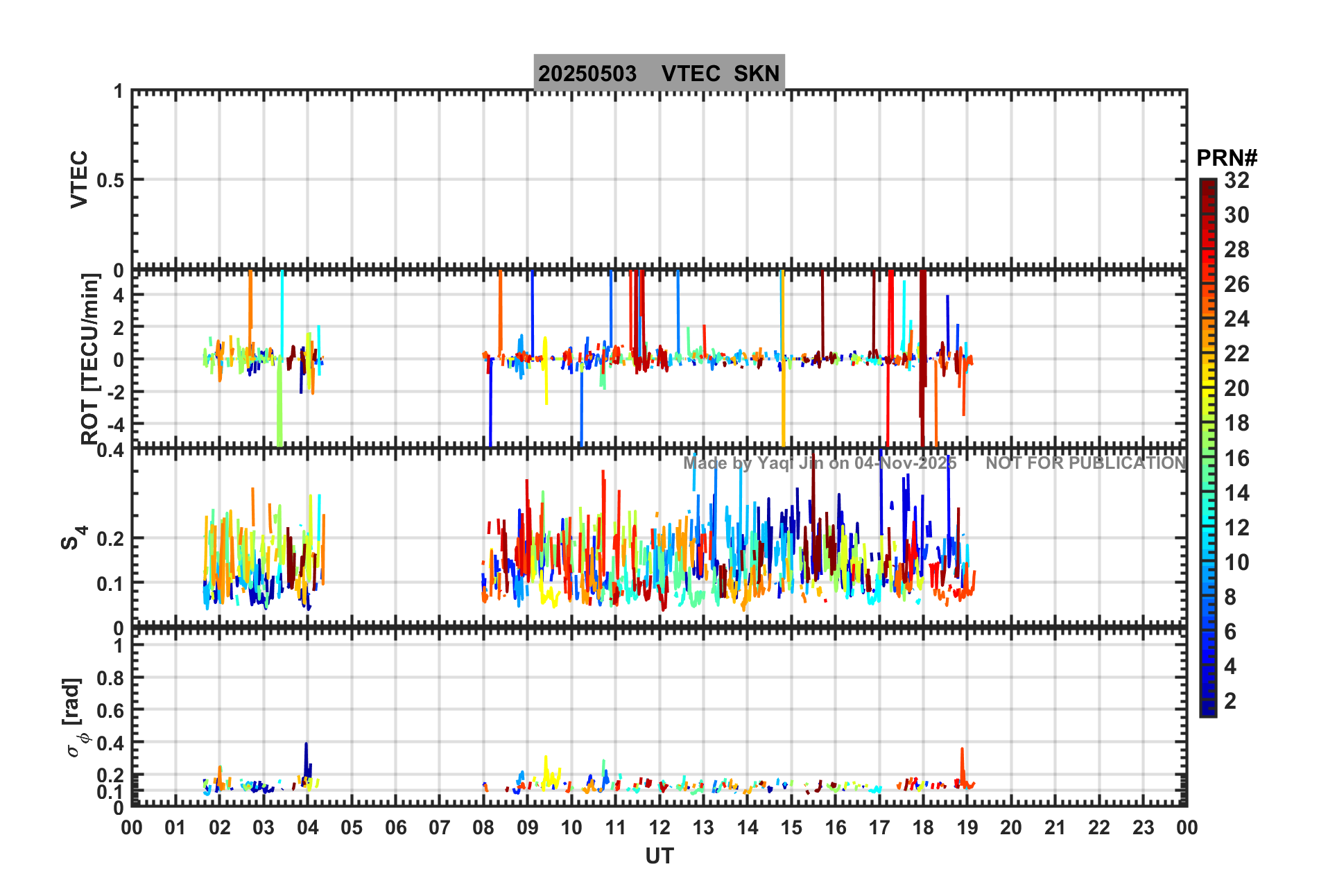Select PRN colorbar label "16"
Image resolution: width=1319 pixels, height=896 pixels.
coord(1236,458)
